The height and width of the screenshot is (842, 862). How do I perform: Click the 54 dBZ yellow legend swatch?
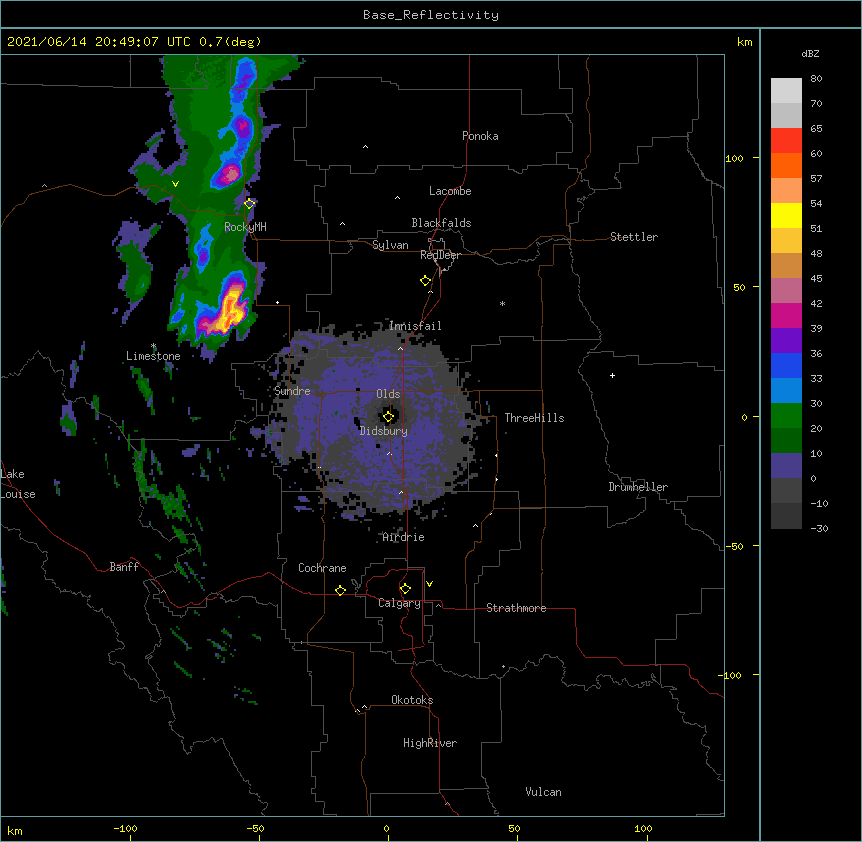786,215
